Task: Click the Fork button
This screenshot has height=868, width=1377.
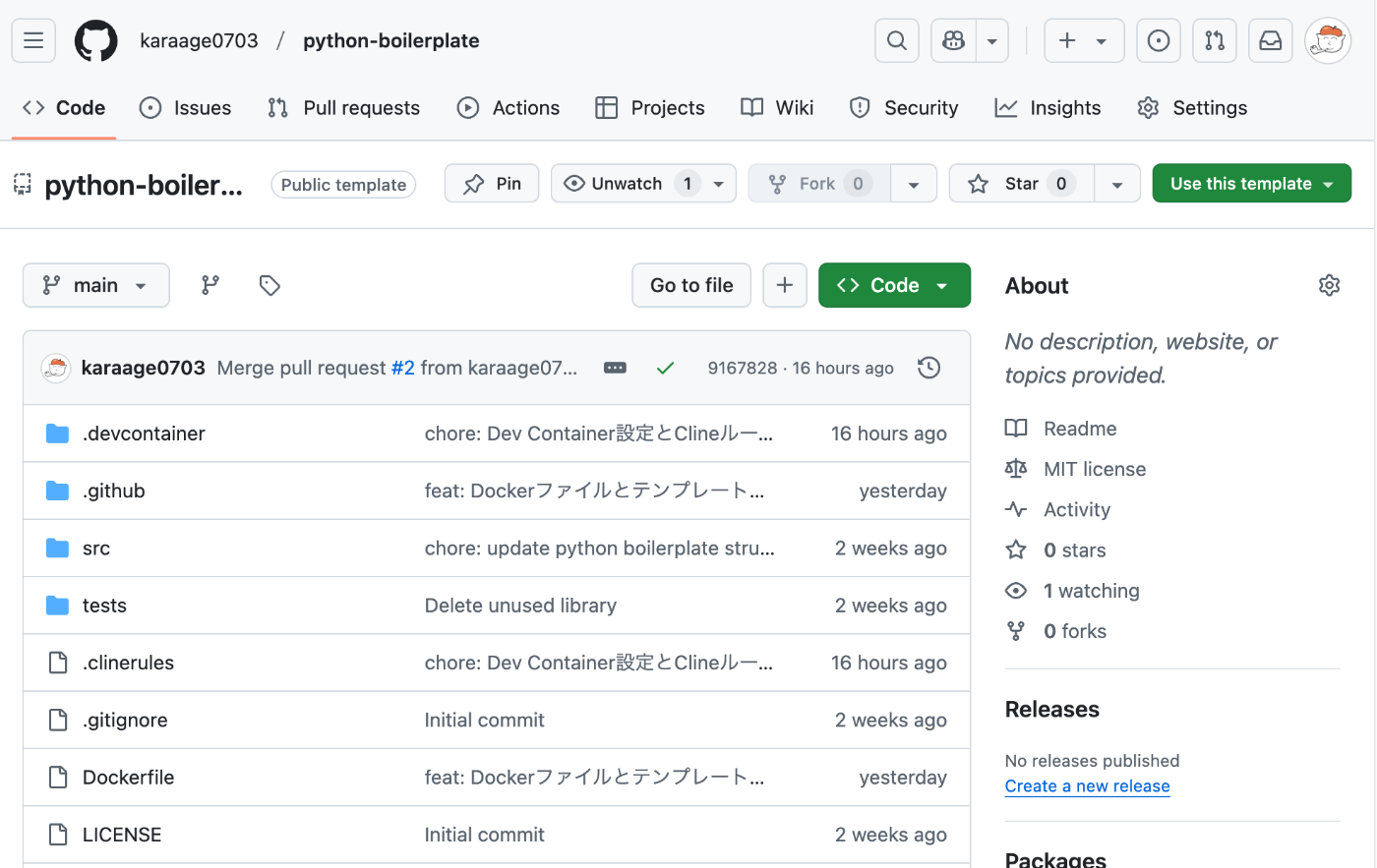Action: 819,184
